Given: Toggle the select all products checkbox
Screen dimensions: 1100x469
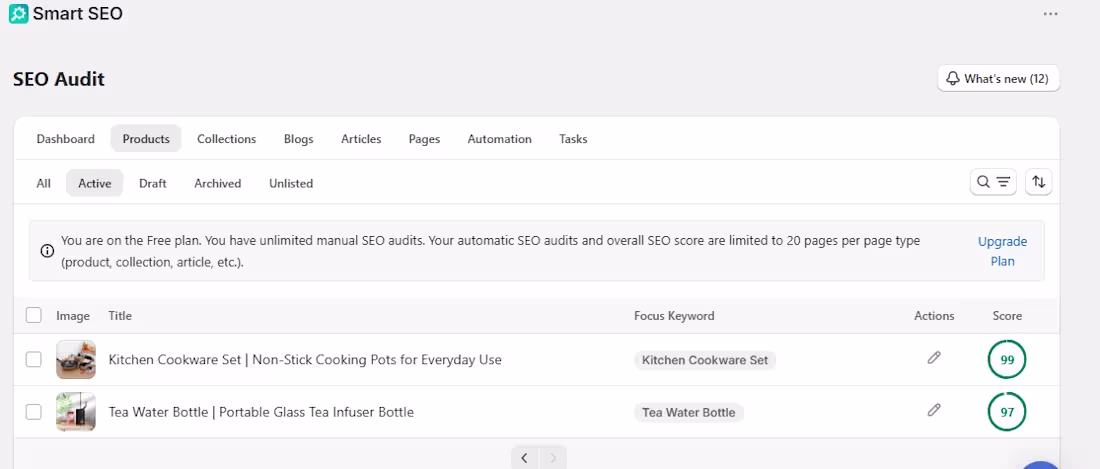Looking at the screenshot, I should click(34, 315).
